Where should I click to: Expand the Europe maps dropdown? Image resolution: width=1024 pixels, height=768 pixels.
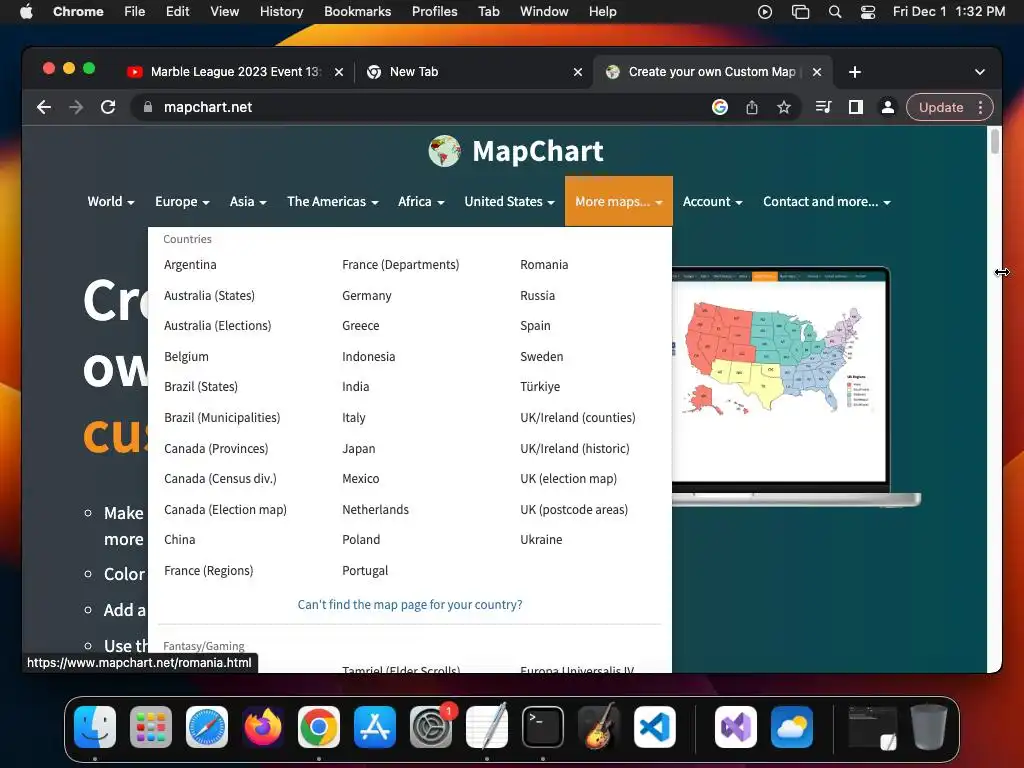182,202
